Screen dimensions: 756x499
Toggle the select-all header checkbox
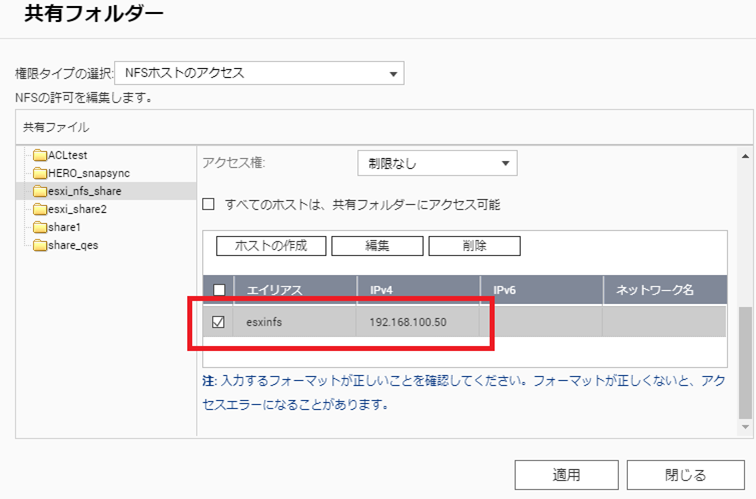coord(219,290)
